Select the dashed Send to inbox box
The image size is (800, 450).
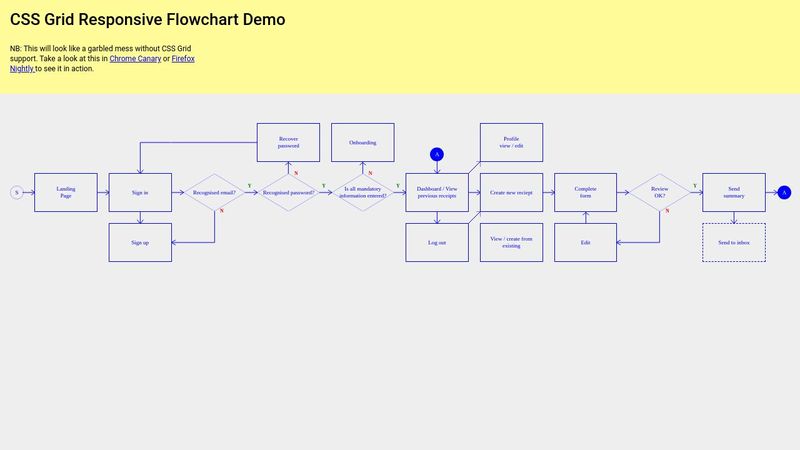733,242
